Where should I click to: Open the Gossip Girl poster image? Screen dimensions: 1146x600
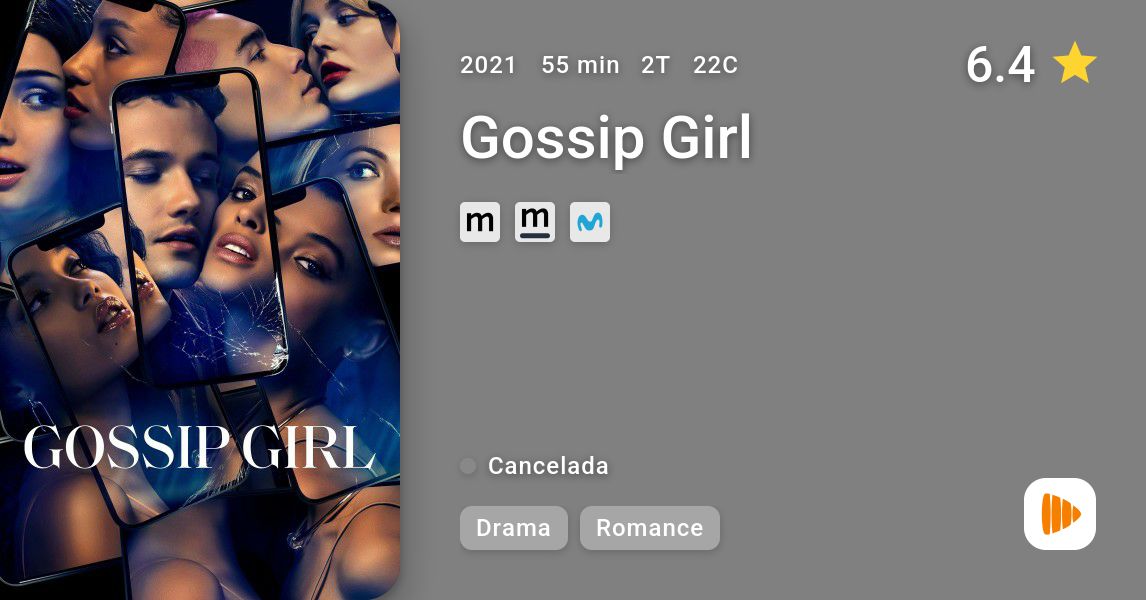click(x=200, y=300)
